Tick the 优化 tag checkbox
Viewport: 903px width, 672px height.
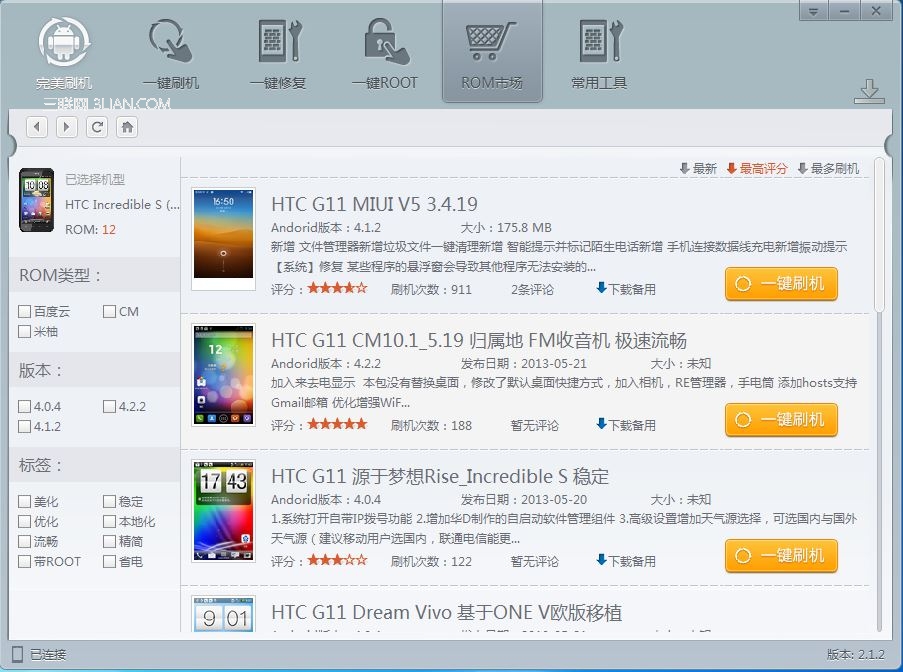(x=24, y=521)
